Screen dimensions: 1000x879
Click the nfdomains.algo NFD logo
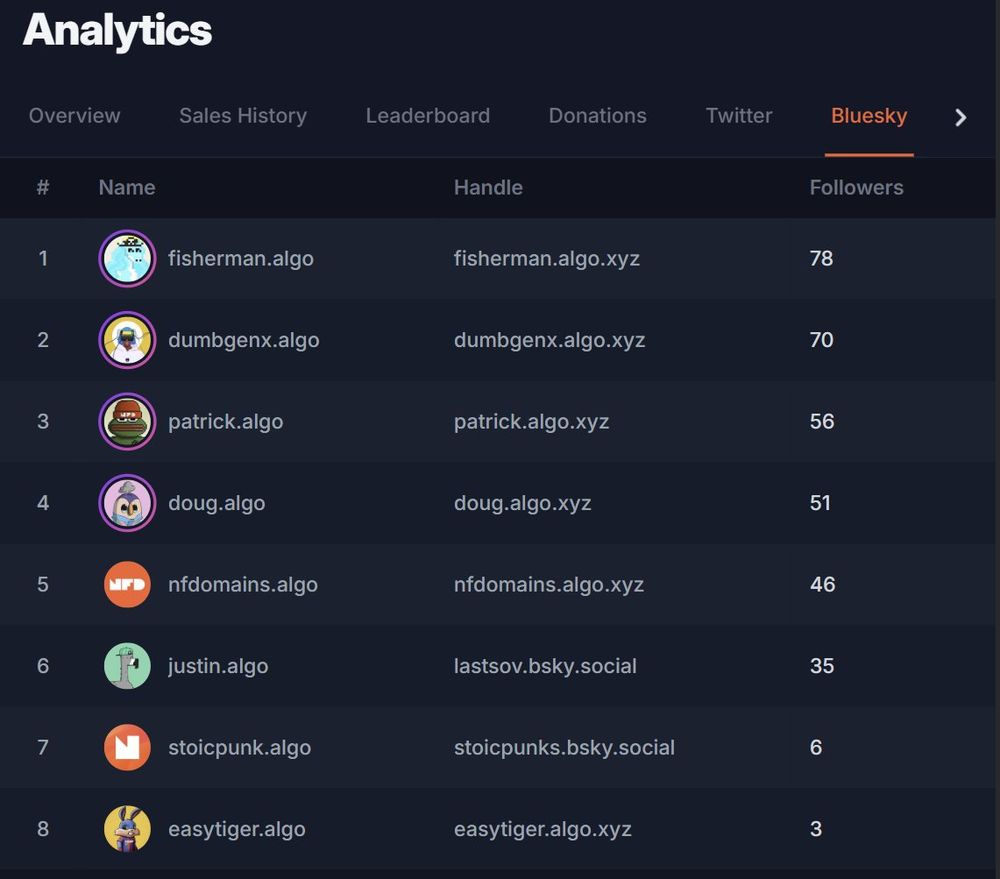[x=128, y=584]
